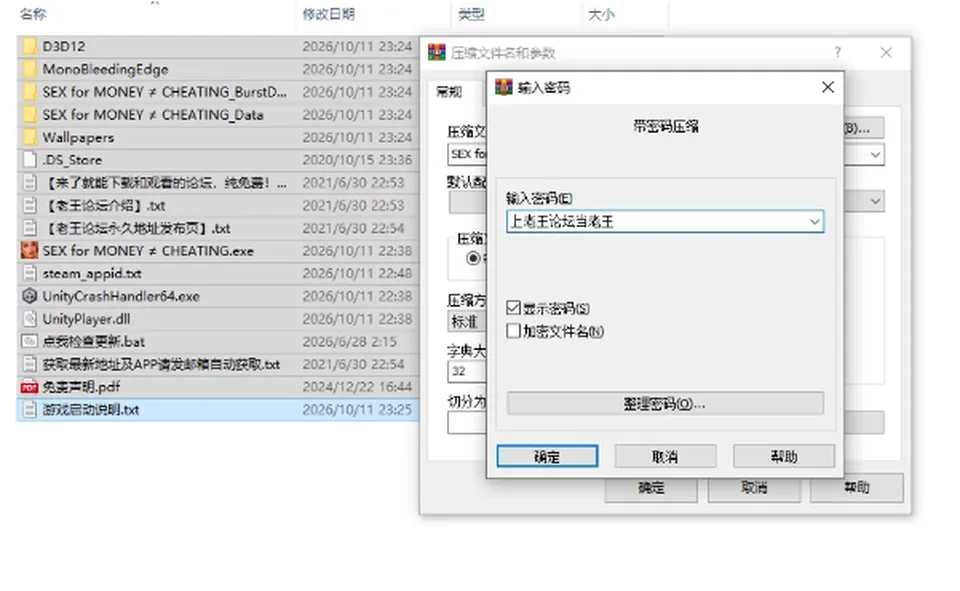Viewport: 960px width, 591px height.
Task: Sort by the 大小 column header
Action: click(601, 14)
